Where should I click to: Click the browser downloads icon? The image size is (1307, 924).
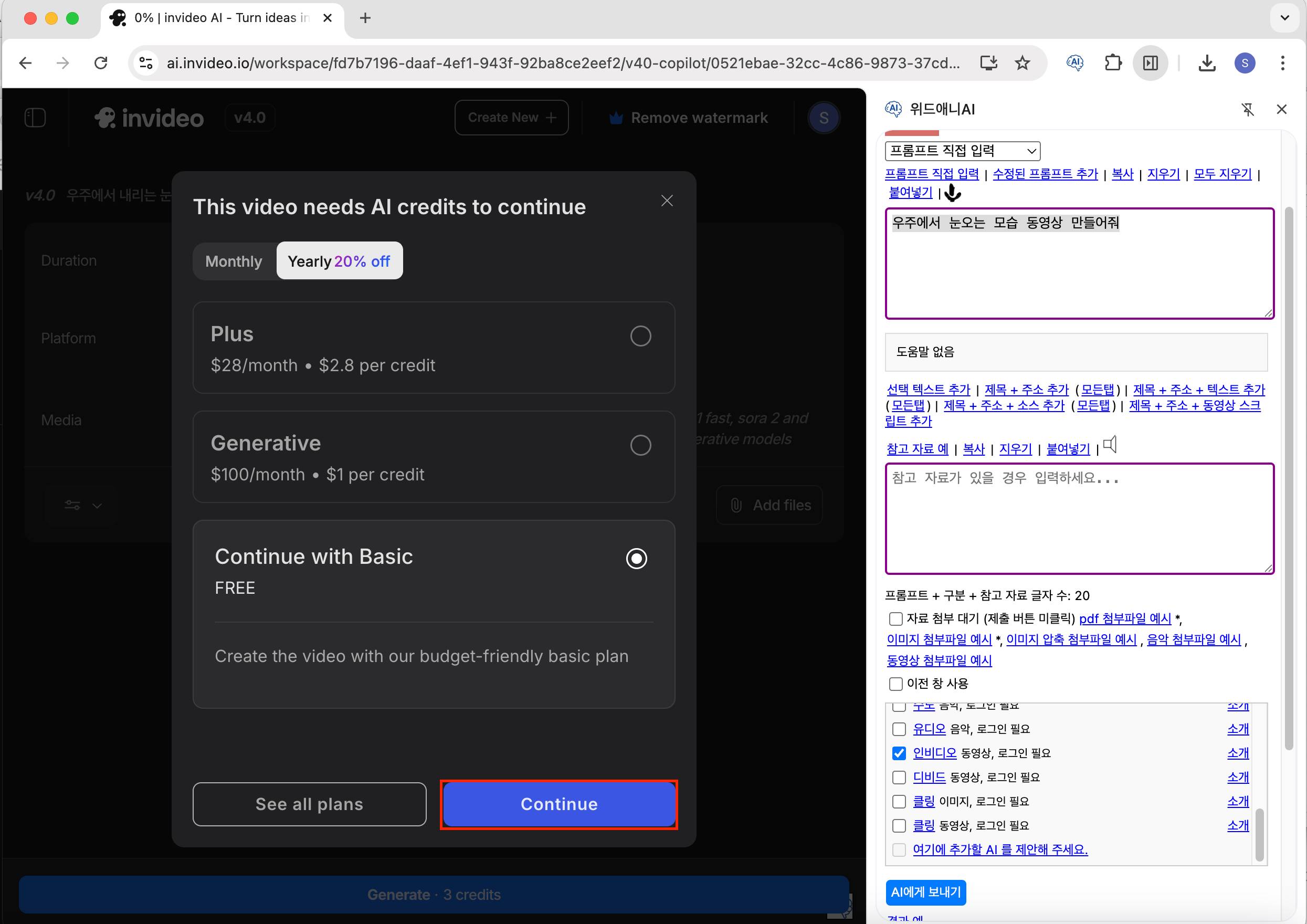[1206, 63]
